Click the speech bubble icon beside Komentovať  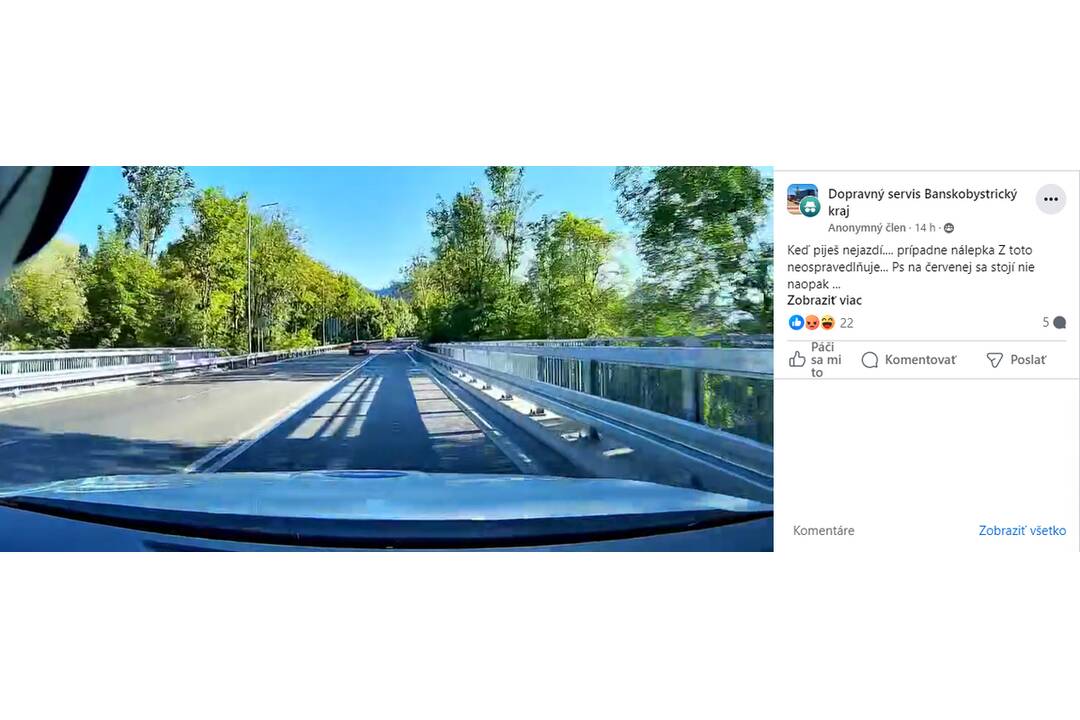click(x=870, y=360)
